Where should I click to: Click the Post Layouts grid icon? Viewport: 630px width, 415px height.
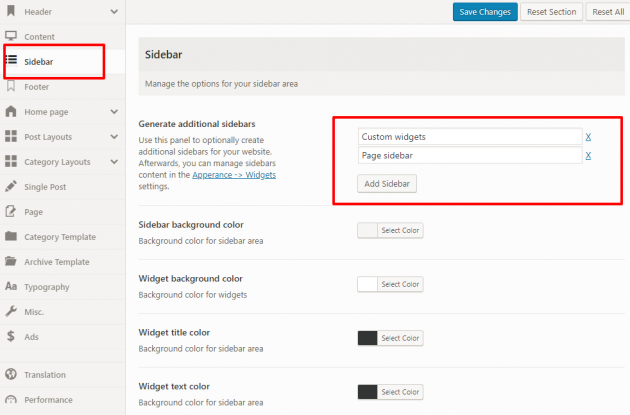(x=11, y=136)
